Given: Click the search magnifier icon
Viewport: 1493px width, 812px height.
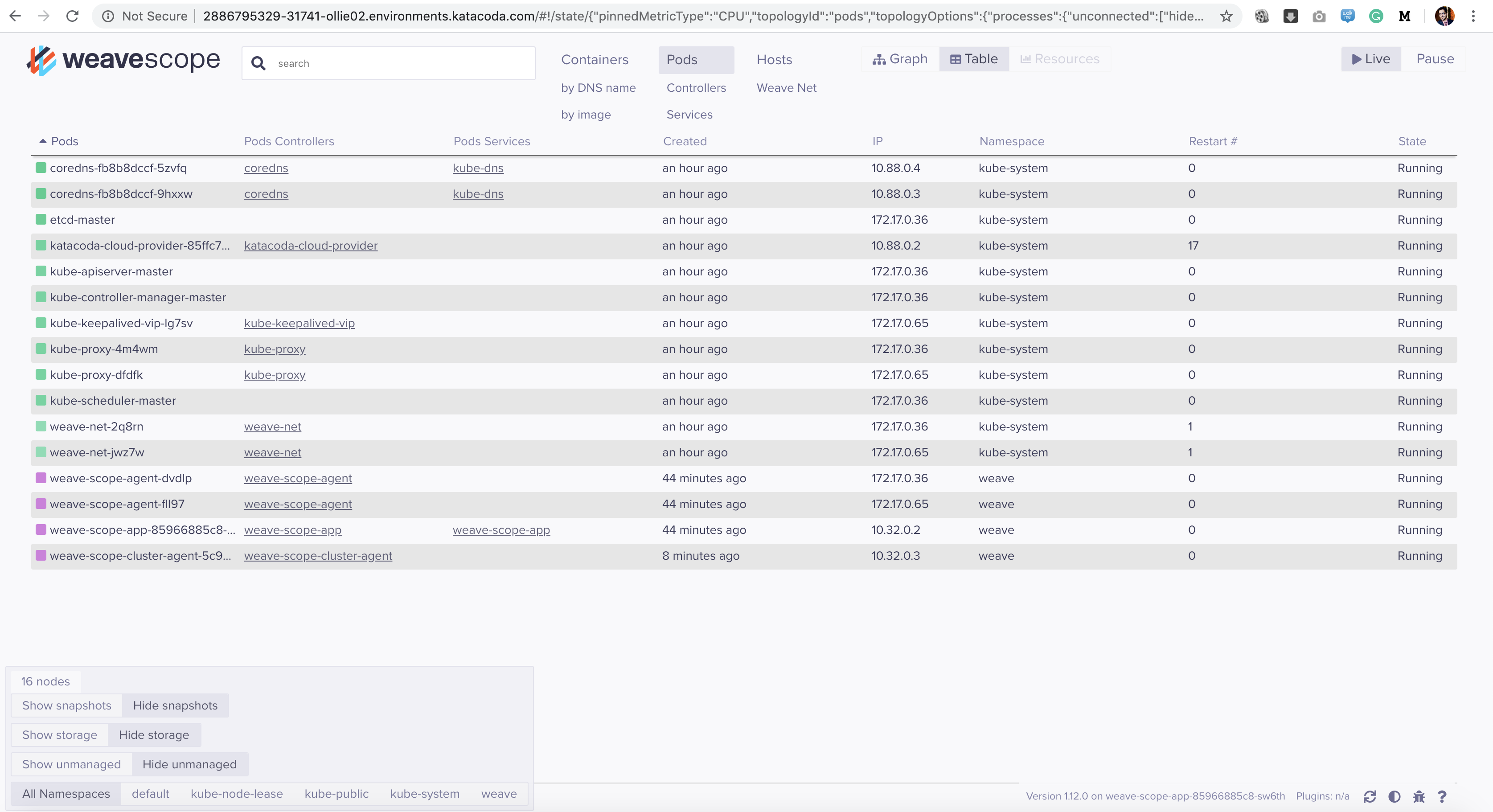Looking at the screenshot, I should (x=258, y=63).
